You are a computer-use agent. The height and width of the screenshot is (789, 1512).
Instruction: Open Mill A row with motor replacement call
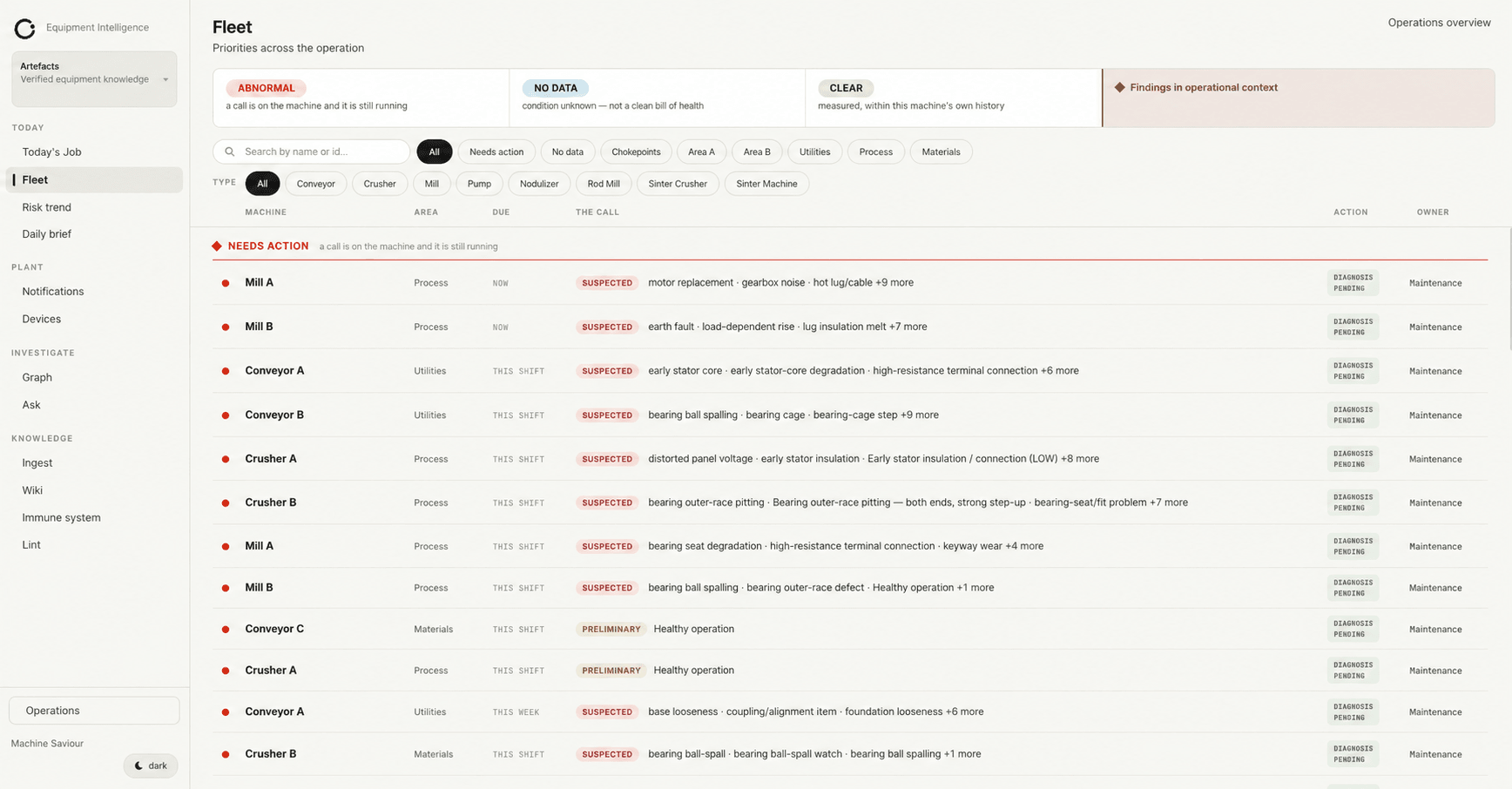(850, 283)
